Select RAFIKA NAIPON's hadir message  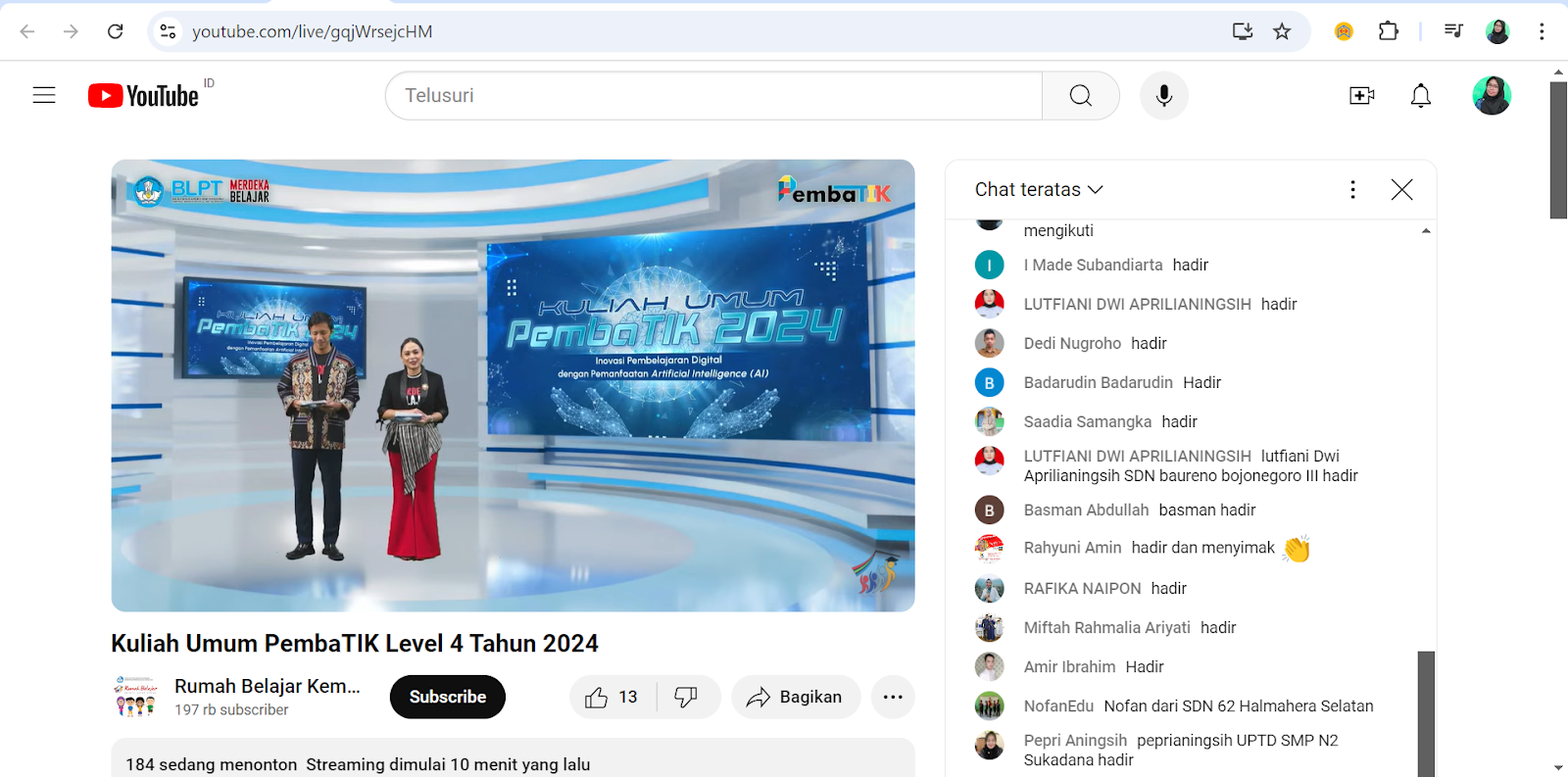[x=1168, y=588]
